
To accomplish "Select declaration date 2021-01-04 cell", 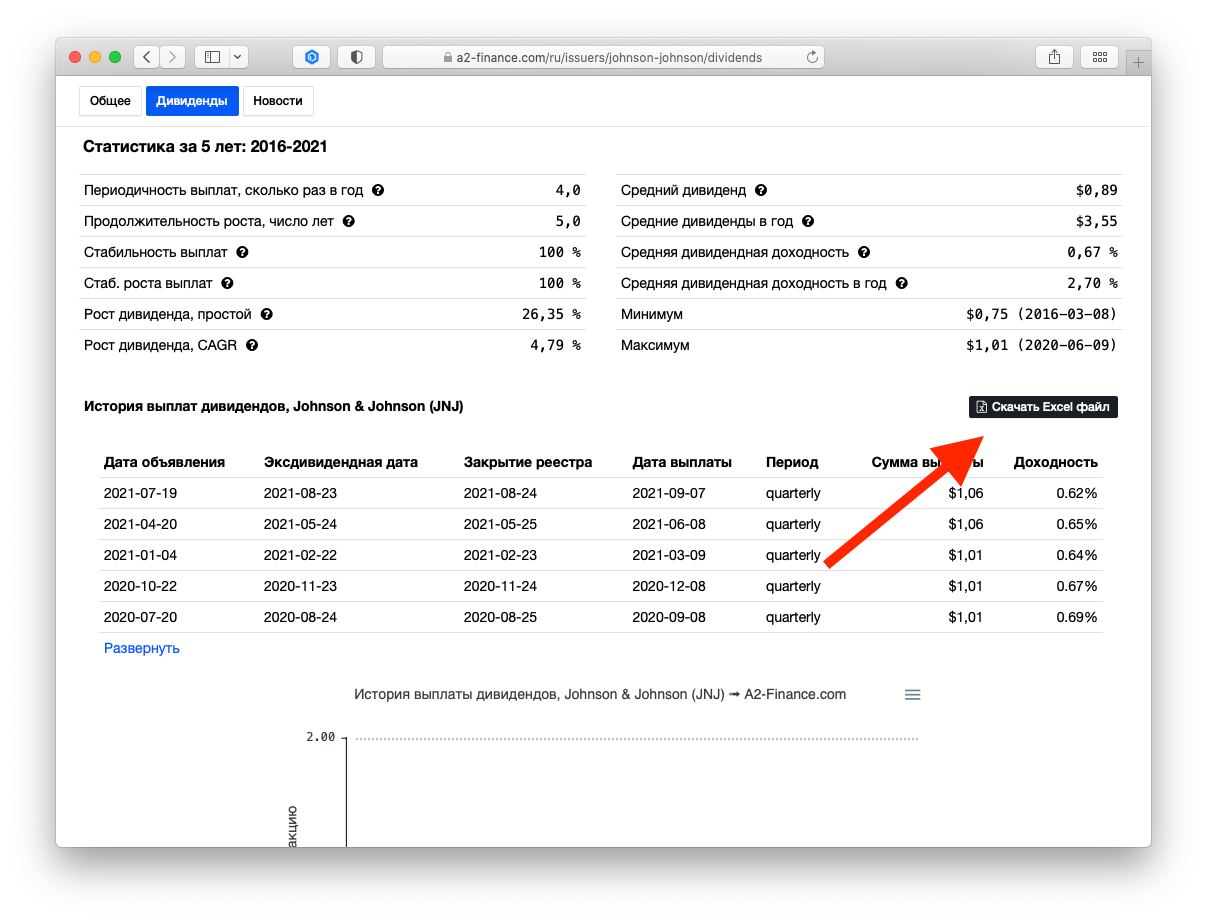I will coord(141,555).
